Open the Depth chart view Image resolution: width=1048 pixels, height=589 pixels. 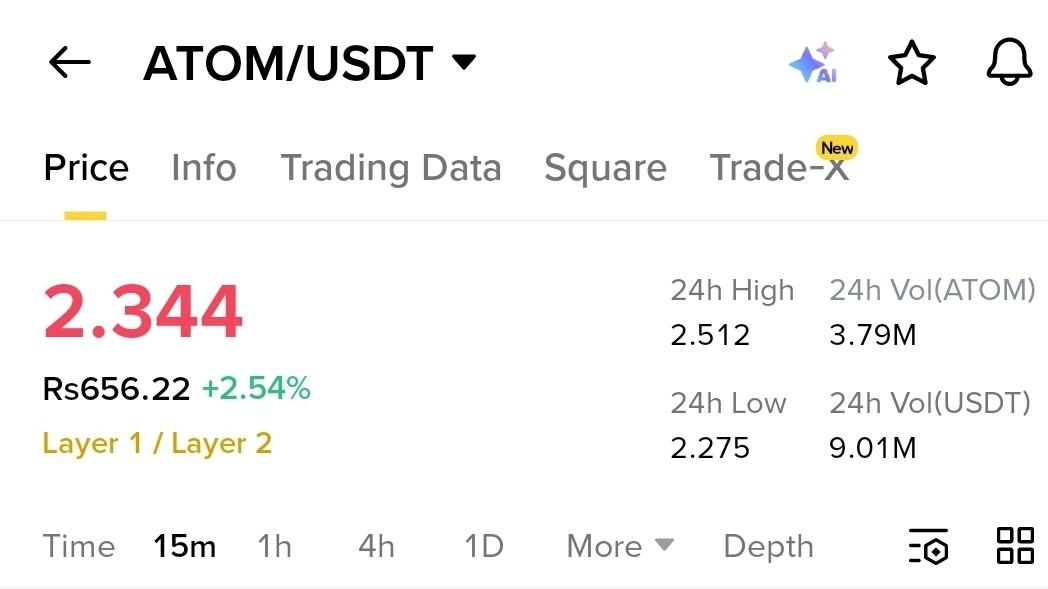(768, 547)
